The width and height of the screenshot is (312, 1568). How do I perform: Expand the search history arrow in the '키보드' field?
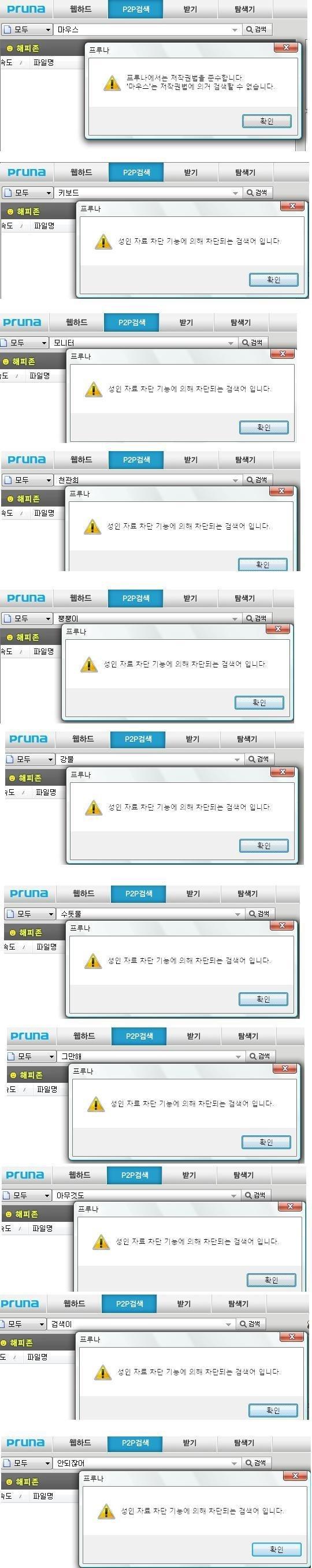click(x=235, y=193)
